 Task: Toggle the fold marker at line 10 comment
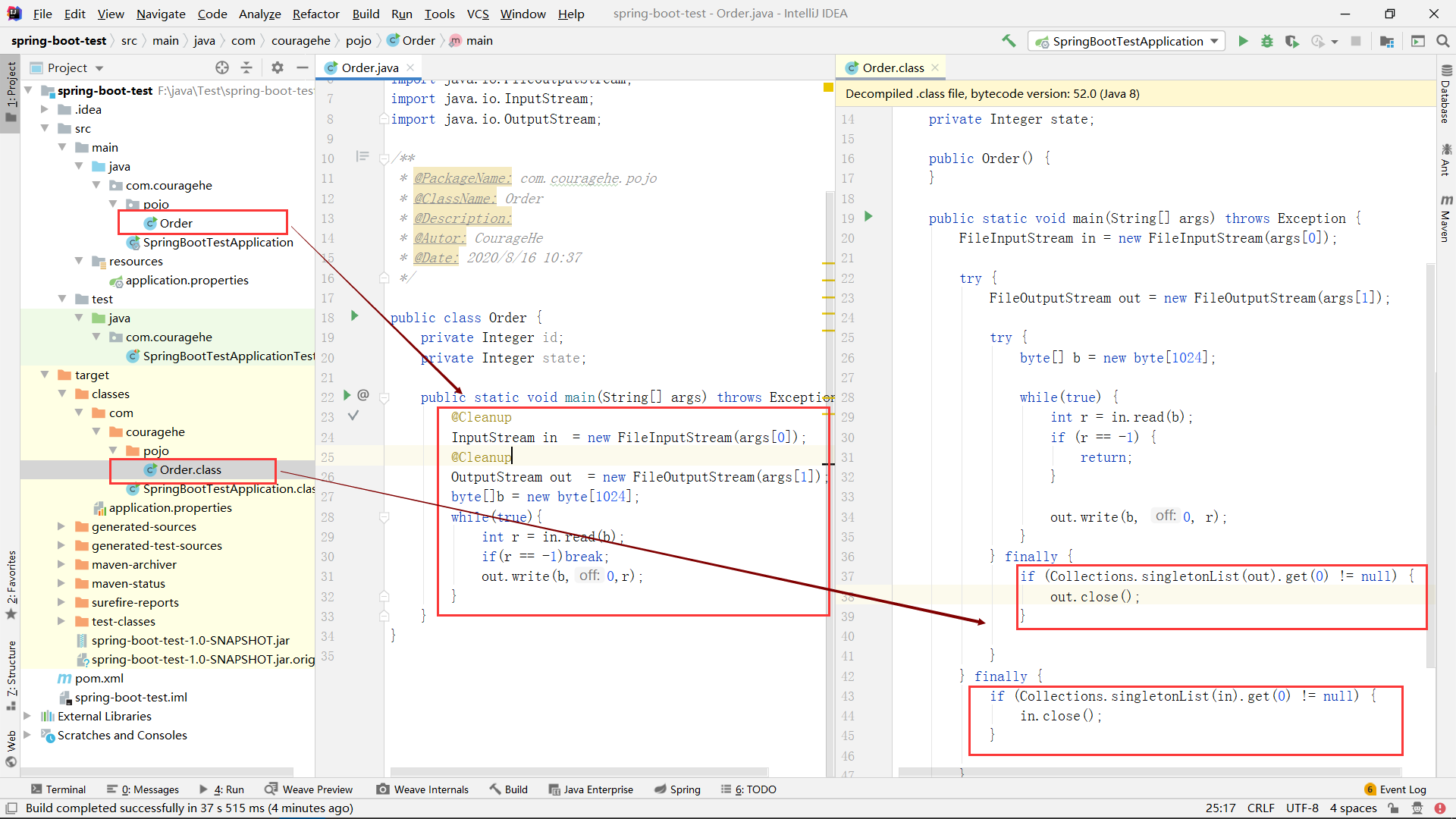click(384, 158)
